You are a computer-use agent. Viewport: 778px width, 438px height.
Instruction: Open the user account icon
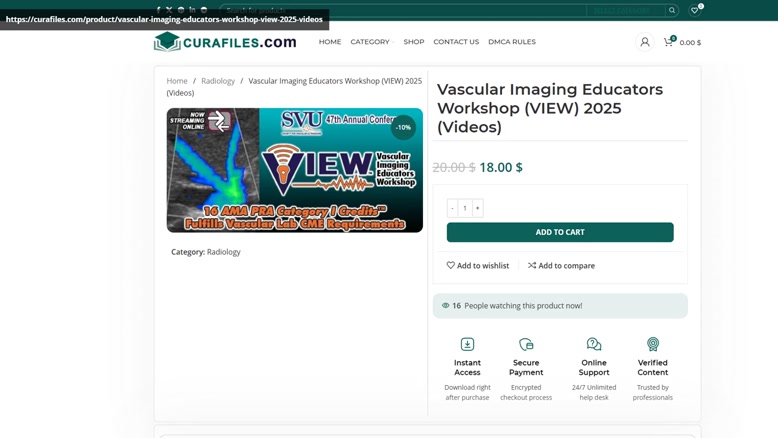click(645, 42)
